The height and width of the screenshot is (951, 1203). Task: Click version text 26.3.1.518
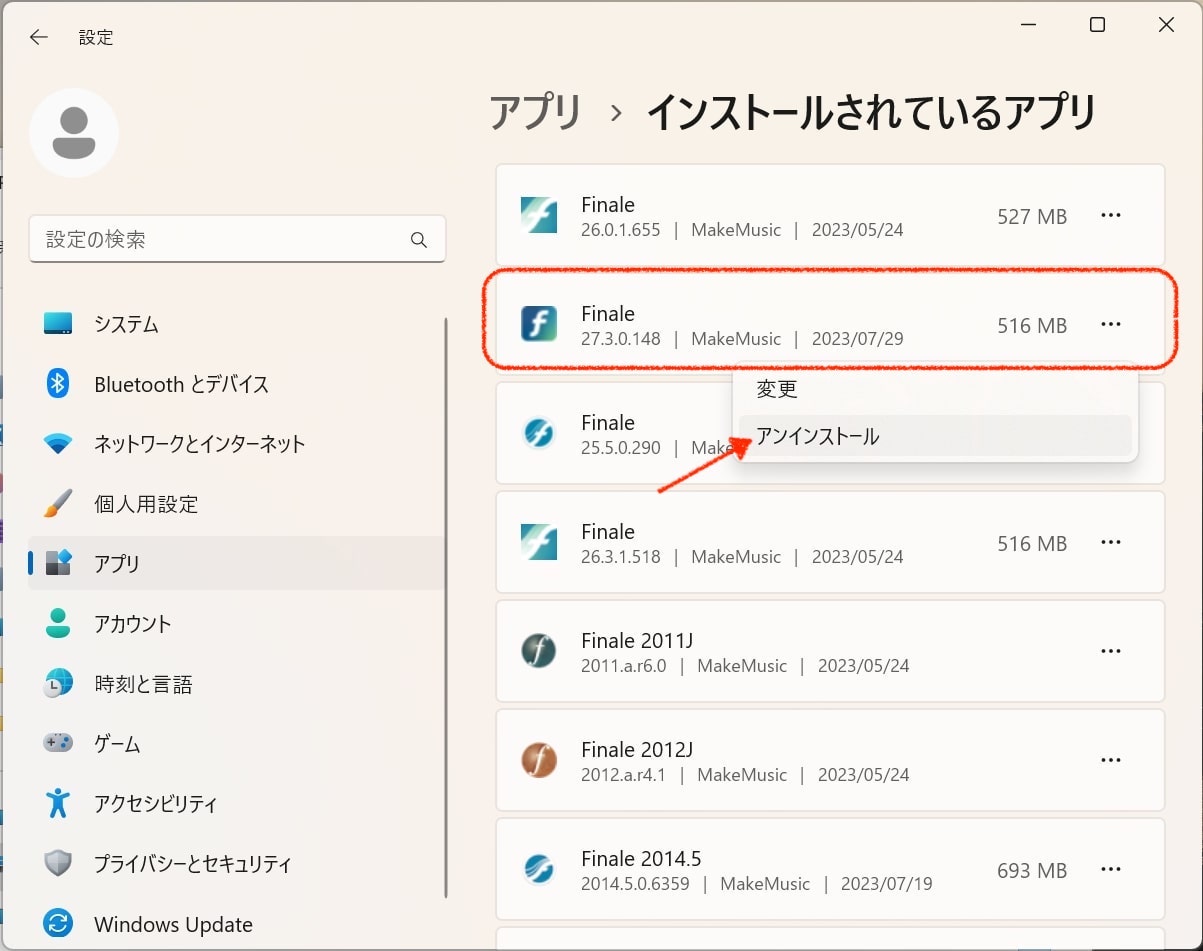click(x=621, y=557)
